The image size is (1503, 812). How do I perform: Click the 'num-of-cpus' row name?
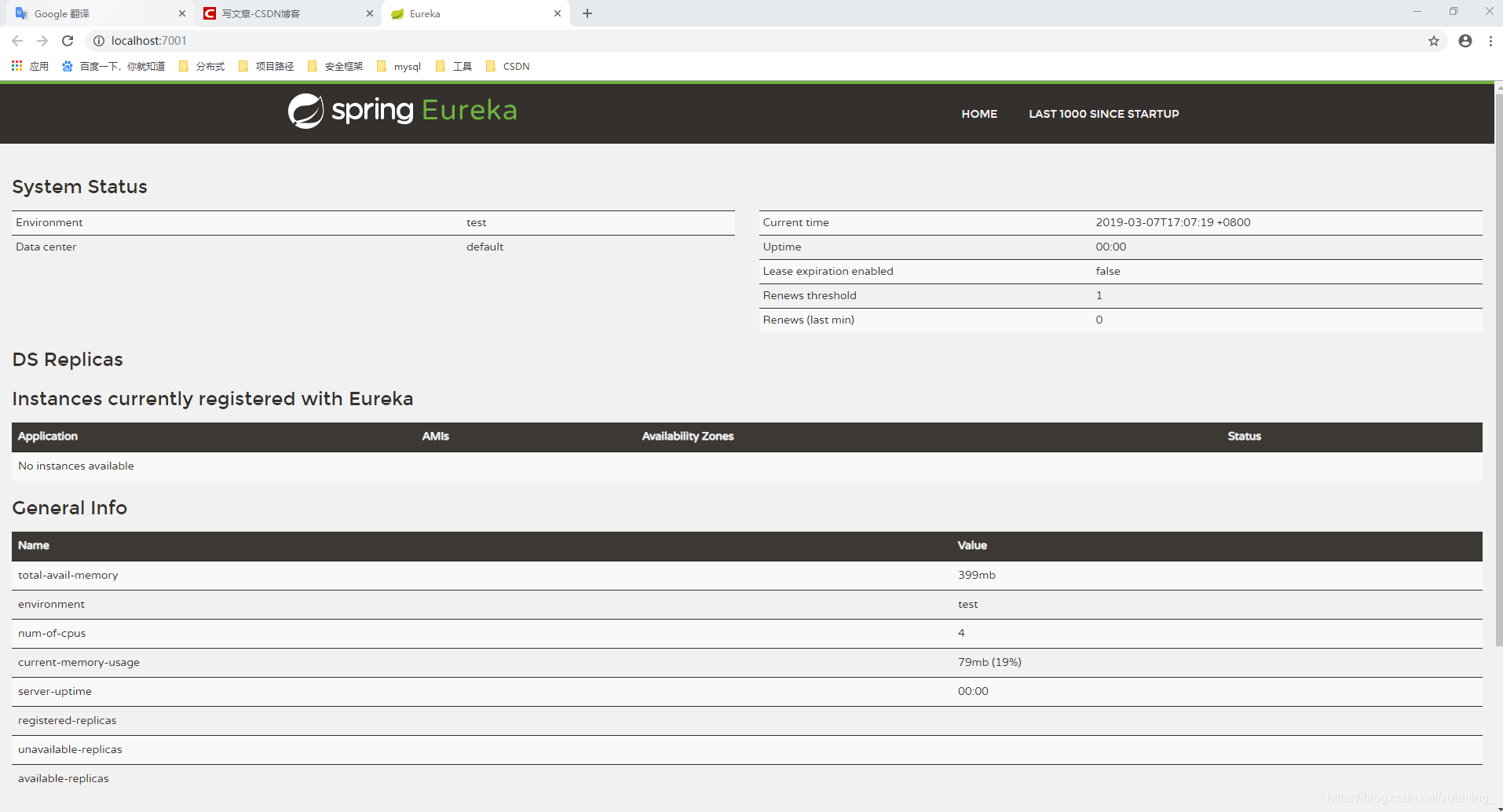point(52,633)
